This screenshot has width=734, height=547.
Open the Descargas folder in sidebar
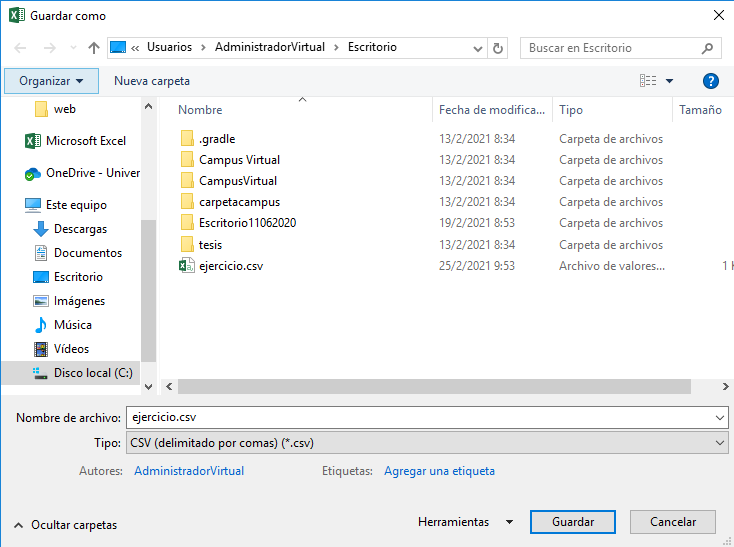(80, 229)
